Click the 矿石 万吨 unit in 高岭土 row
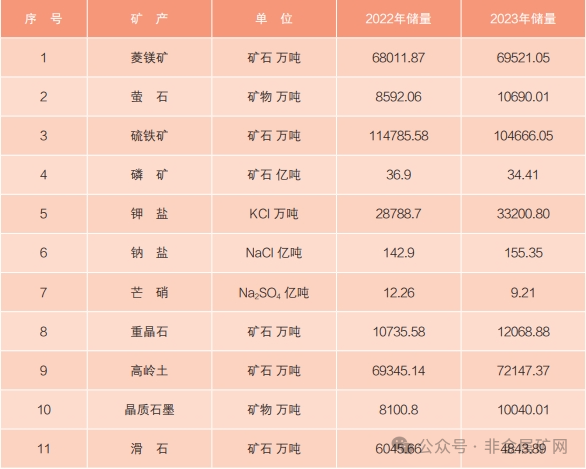This screenshot has height=469, width=586. pyautogui.click(x=274, y=371)
